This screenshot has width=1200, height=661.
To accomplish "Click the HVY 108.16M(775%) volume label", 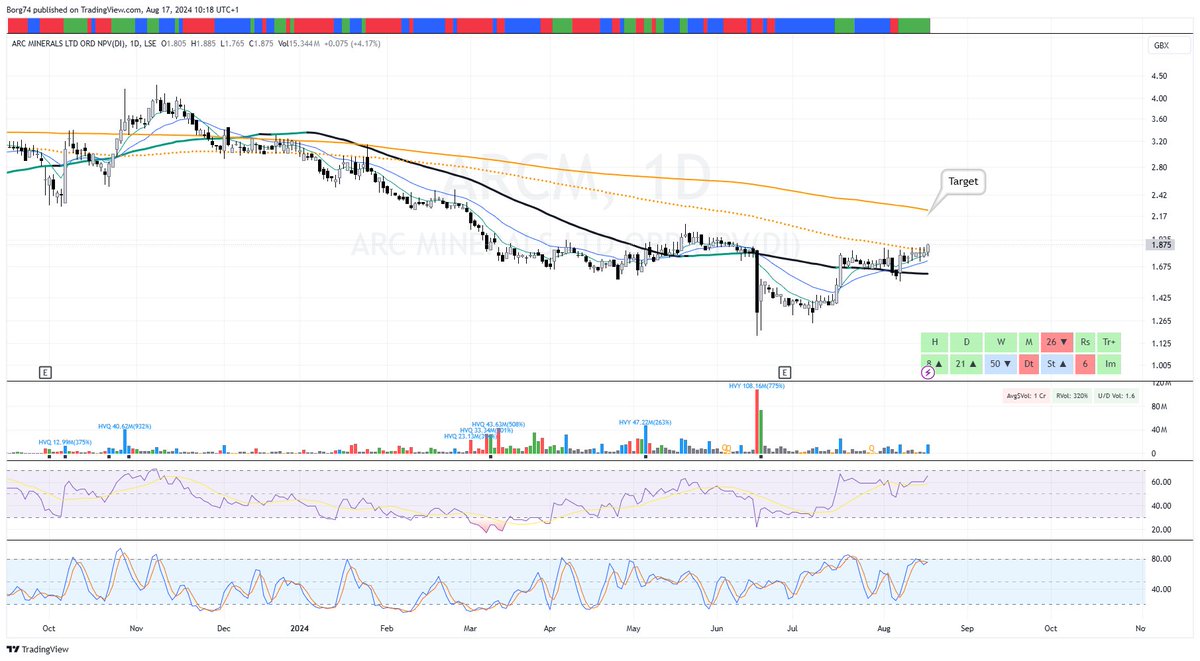I will (x=758, y=385).
